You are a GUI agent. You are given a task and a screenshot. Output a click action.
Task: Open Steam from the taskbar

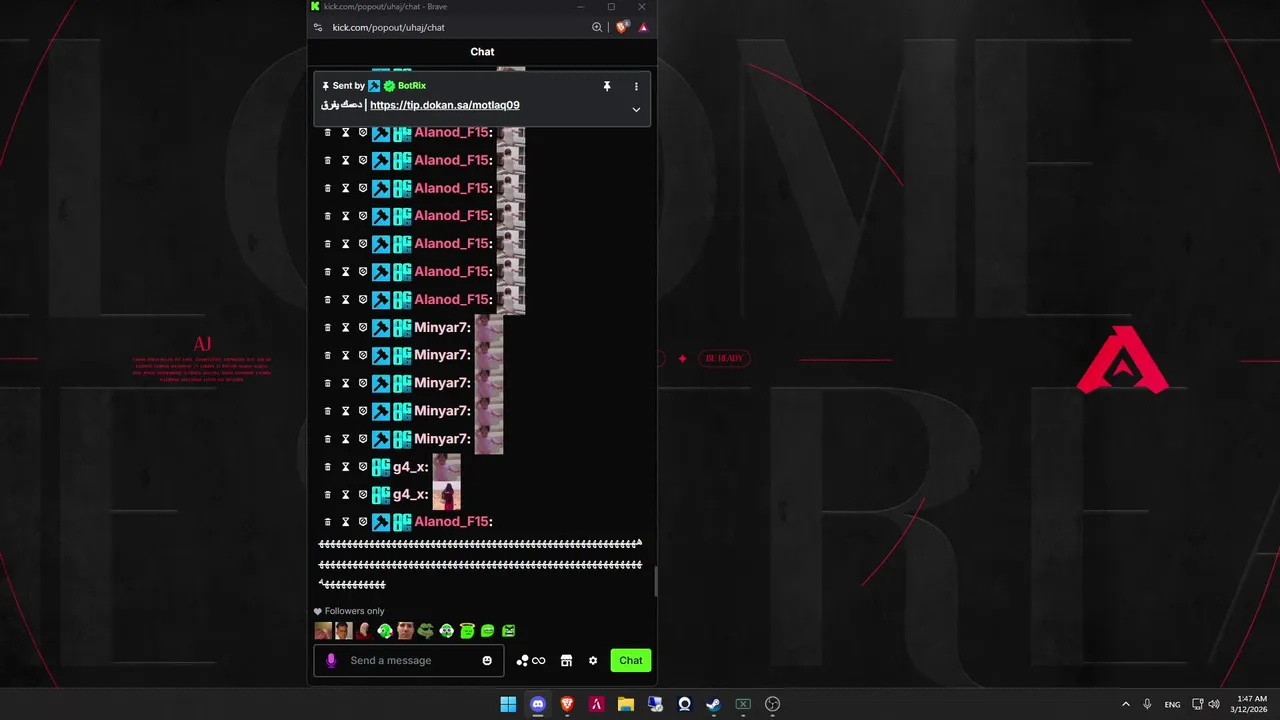tap(713, 704)
